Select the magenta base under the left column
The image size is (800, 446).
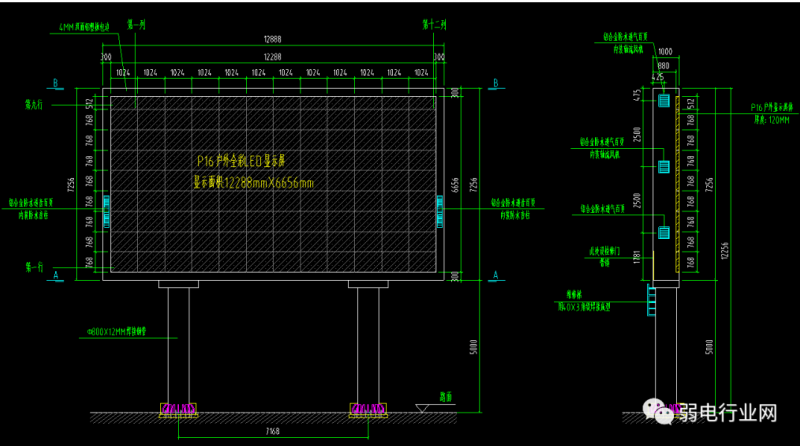[178, 408]
